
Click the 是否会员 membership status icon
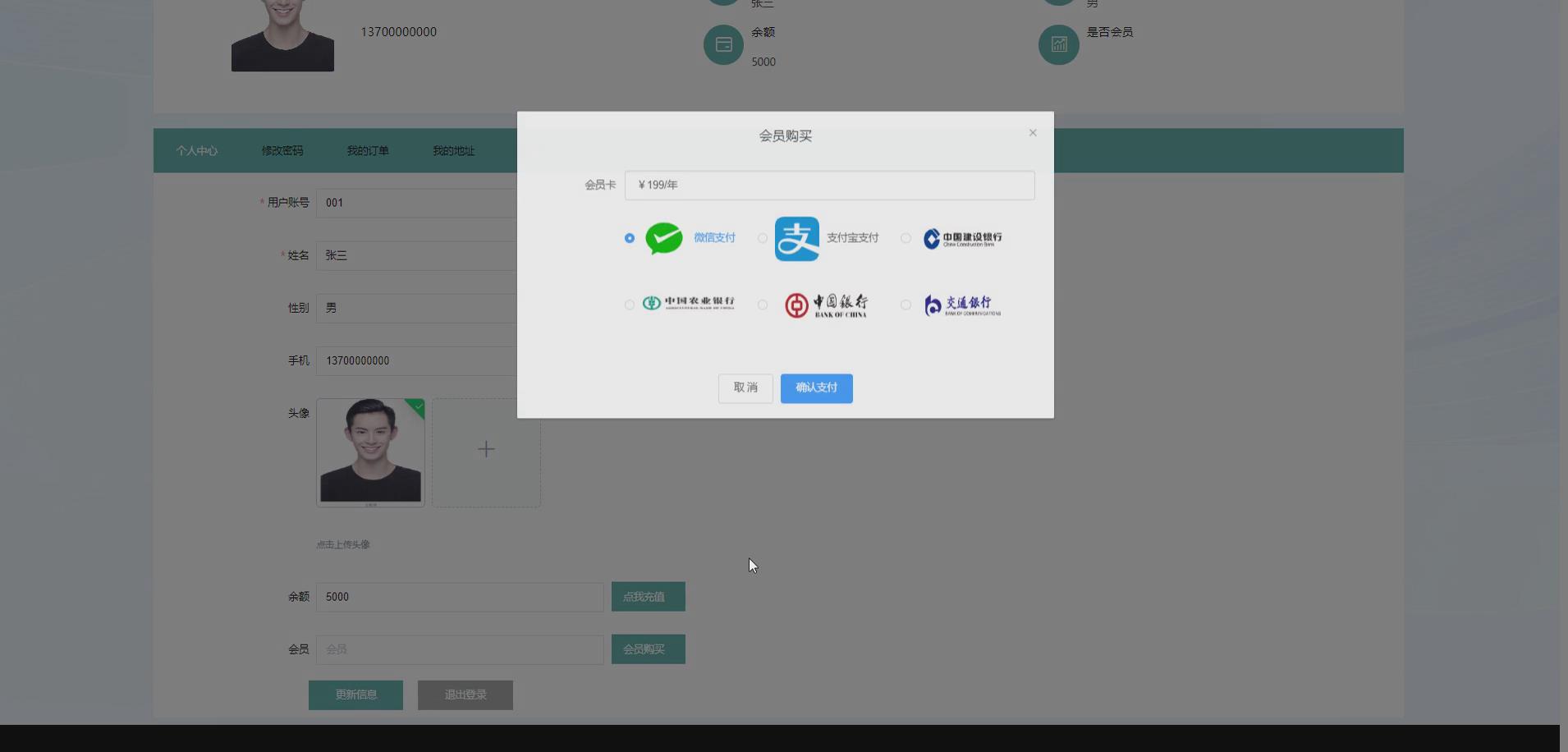(x=1057, y=45)
